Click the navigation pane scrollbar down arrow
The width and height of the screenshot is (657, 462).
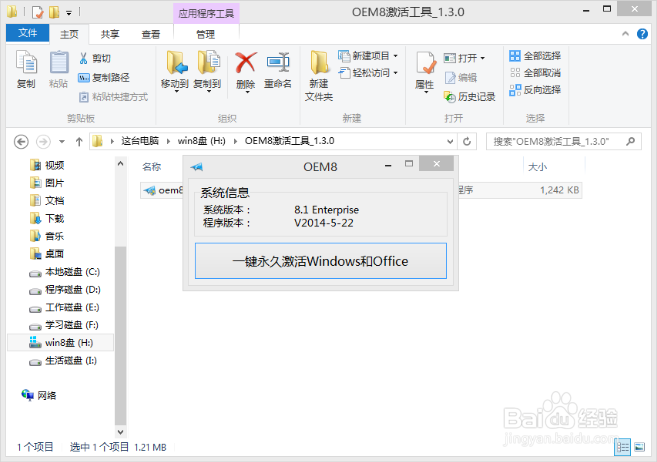click(121, 432)
